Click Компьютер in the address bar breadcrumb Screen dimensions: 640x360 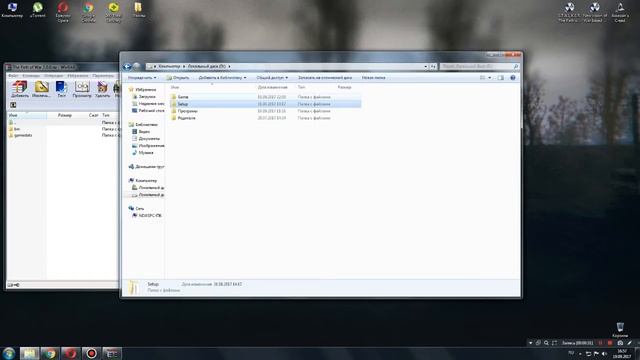click(169, 66)
